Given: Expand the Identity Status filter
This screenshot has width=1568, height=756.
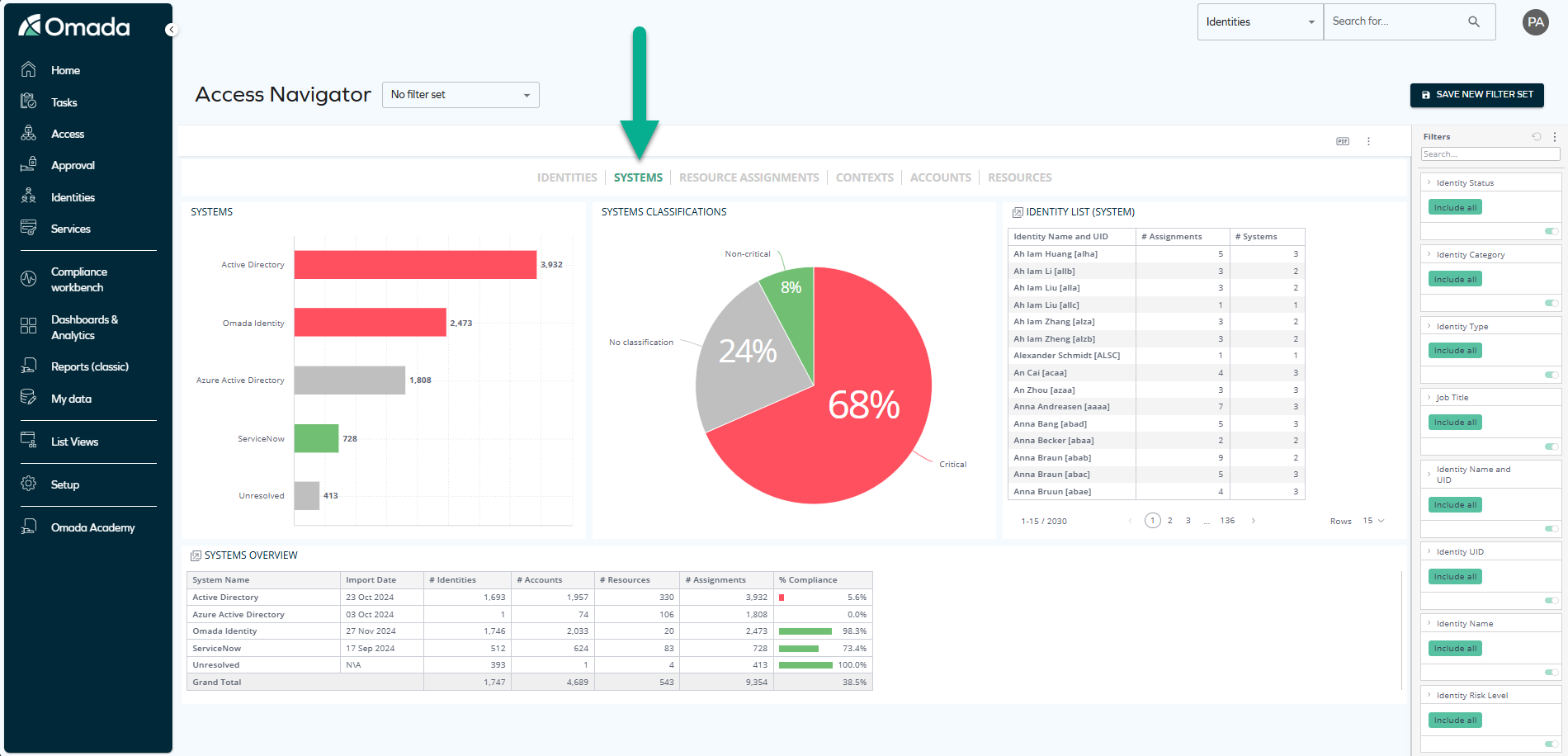Looking at the screenshot, I should click(x=1429, y=182).
